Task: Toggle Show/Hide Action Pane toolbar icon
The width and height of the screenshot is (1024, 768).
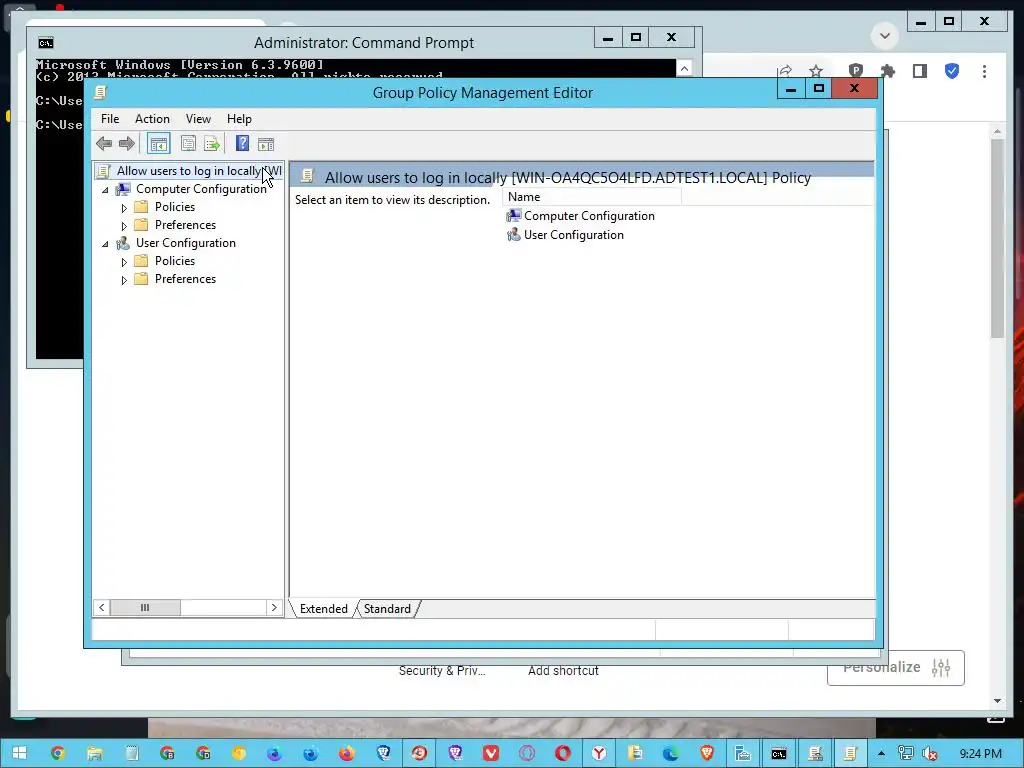Action: (266, 144)
